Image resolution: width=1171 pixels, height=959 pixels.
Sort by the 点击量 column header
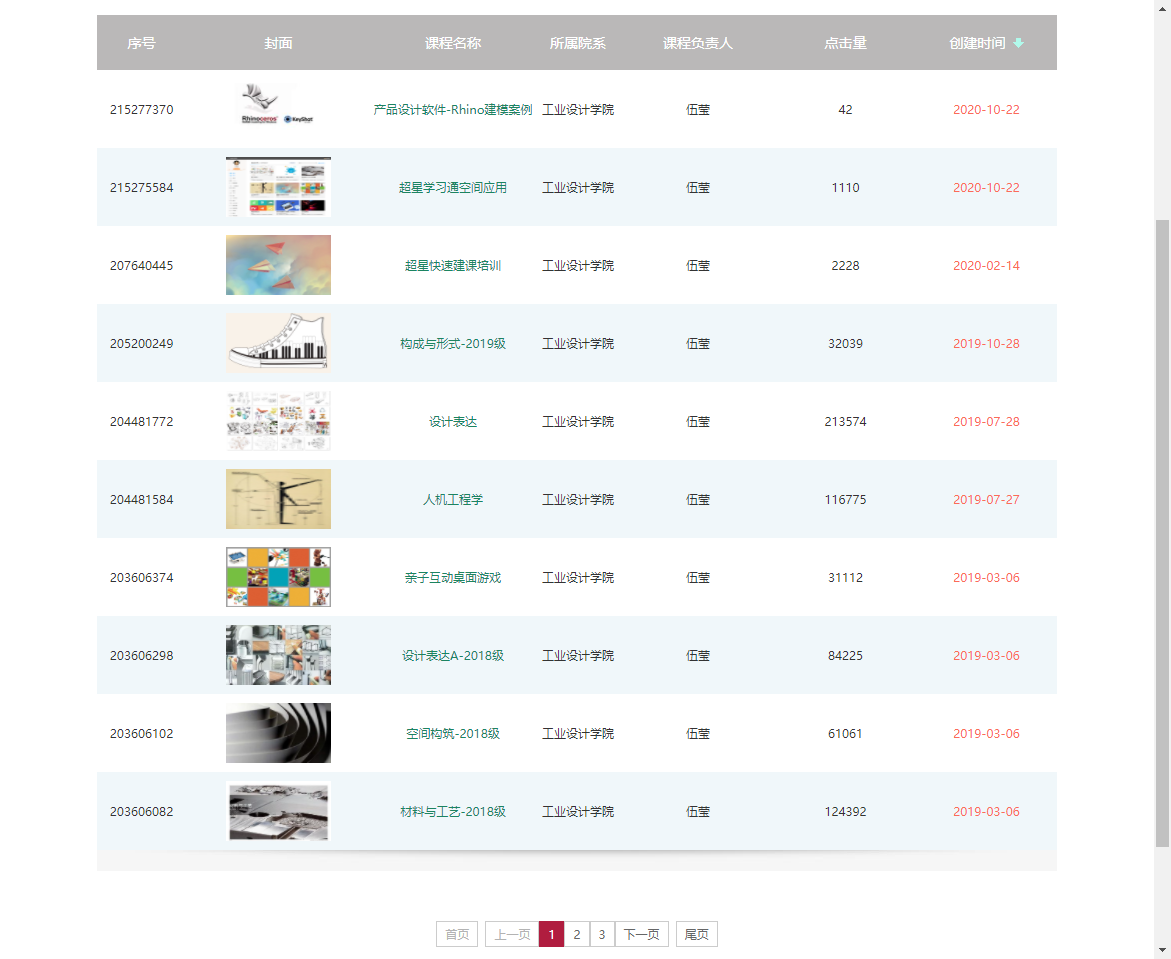coord(845,43)
